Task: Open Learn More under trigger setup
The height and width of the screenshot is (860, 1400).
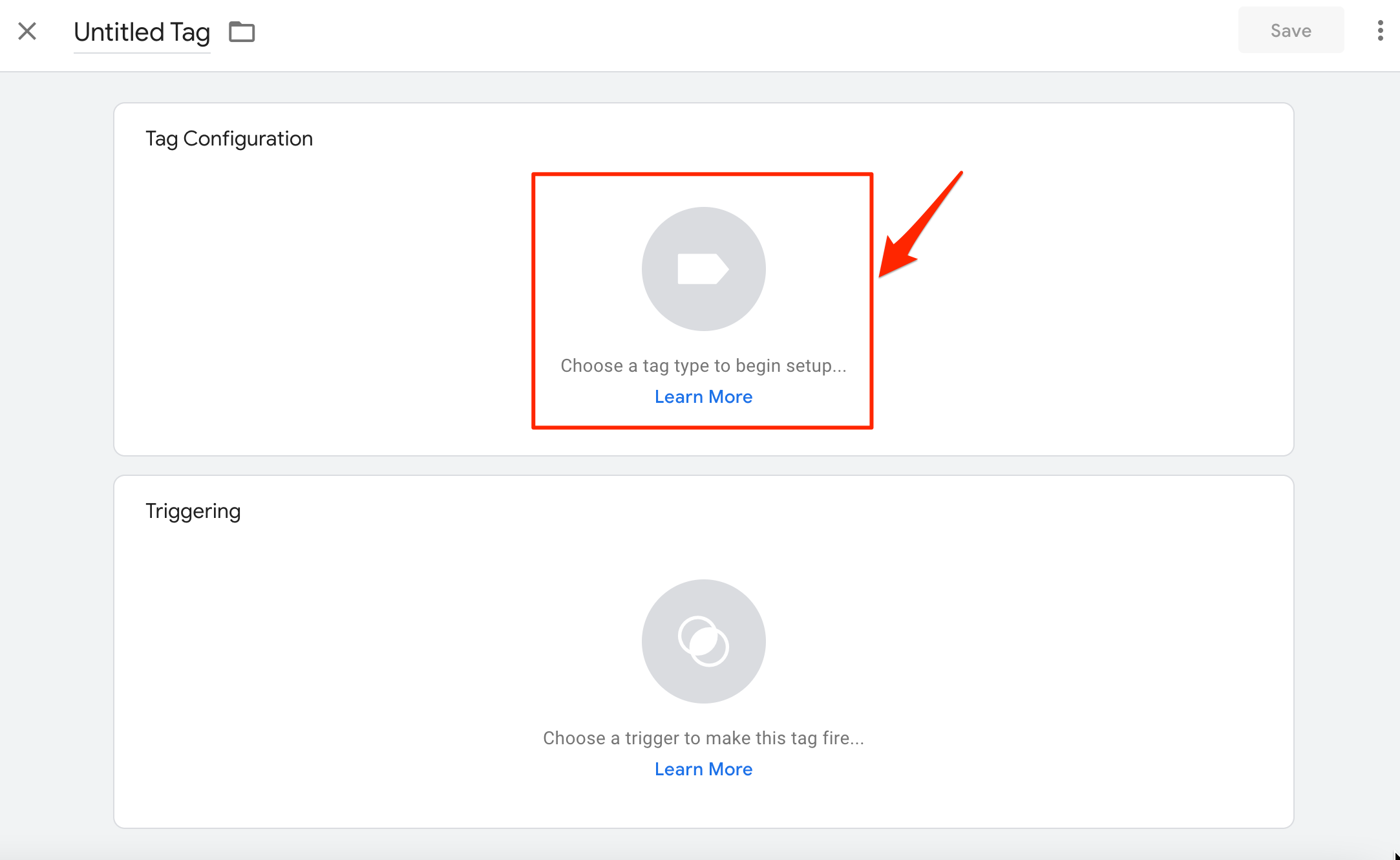Action: (703, 769)
